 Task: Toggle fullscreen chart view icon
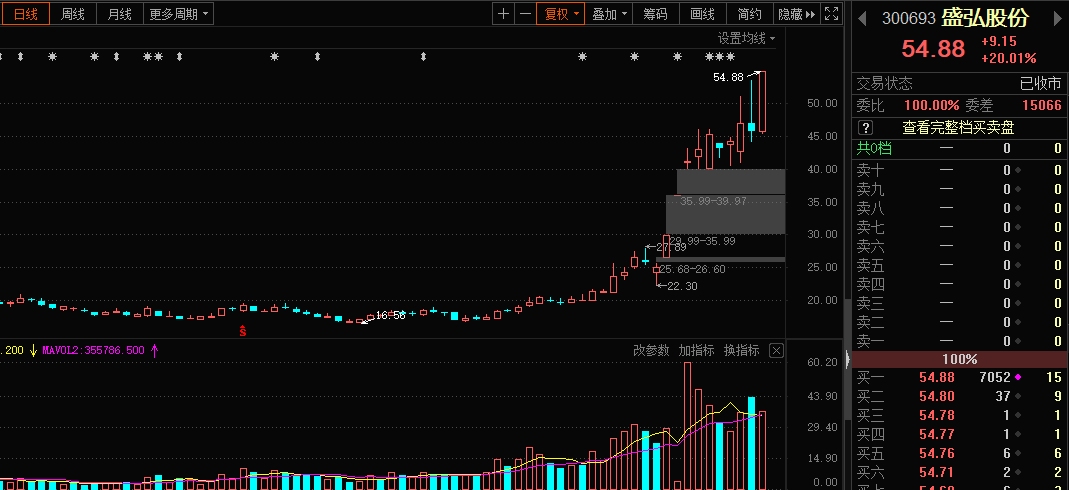[832, 14]
